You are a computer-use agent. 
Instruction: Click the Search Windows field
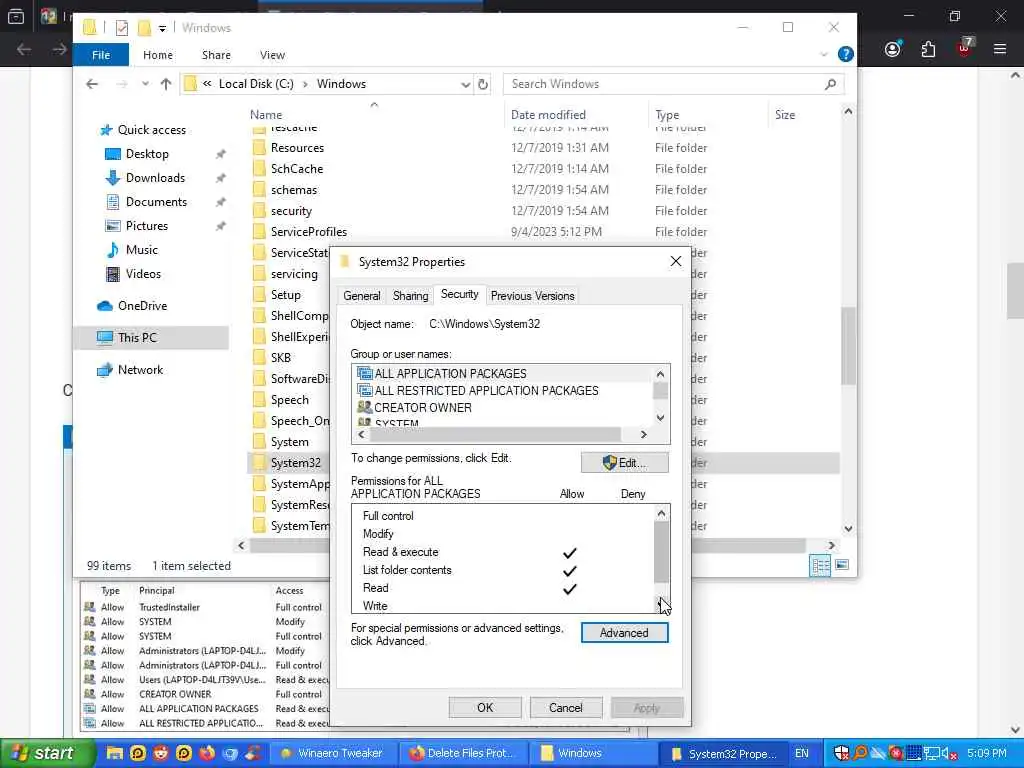[x=673, y=84]
